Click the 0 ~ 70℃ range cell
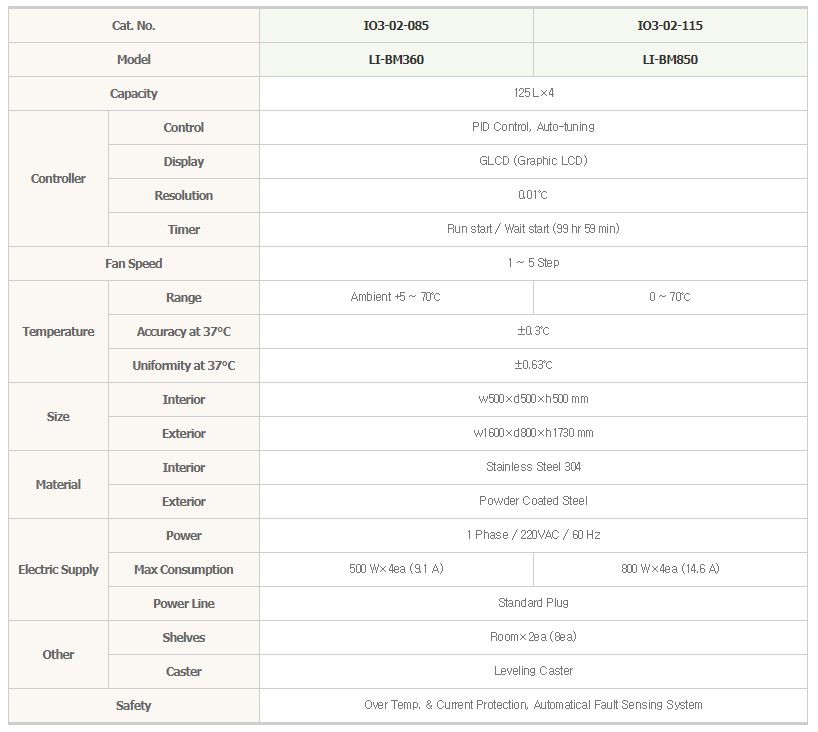Screen dimensions: 818x732 click(x=670, y=297)
